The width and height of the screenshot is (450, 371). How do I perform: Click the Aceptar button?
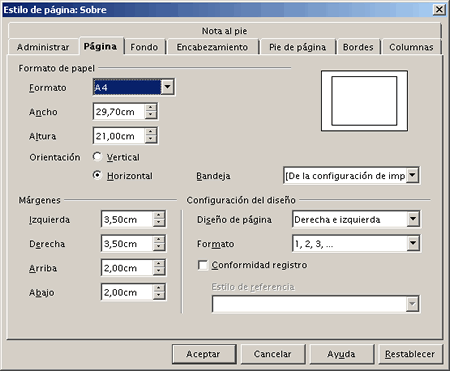[x=204, y=354]
